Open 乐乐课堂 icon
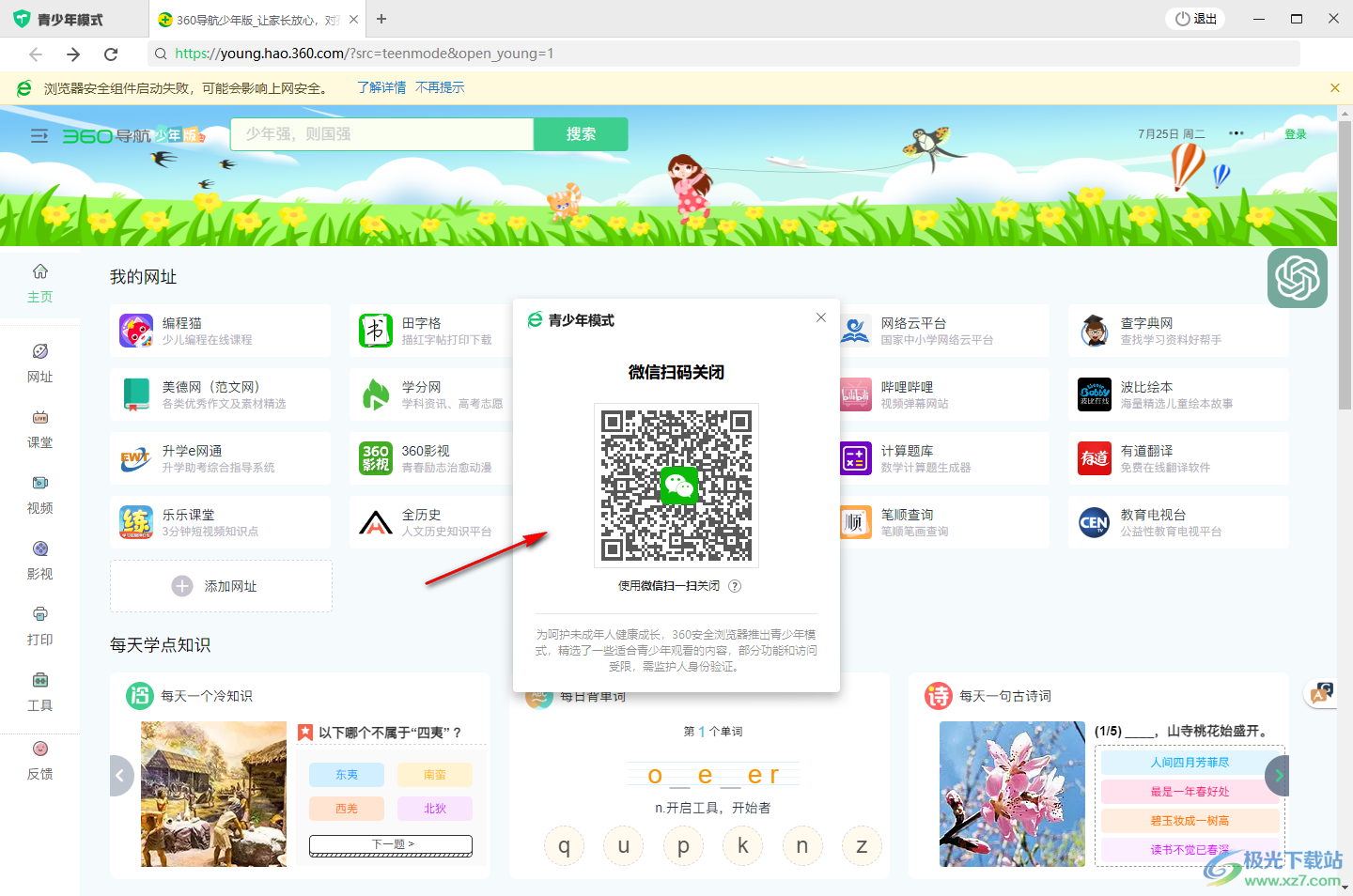Screen dimensions: 1353x896 136,522
